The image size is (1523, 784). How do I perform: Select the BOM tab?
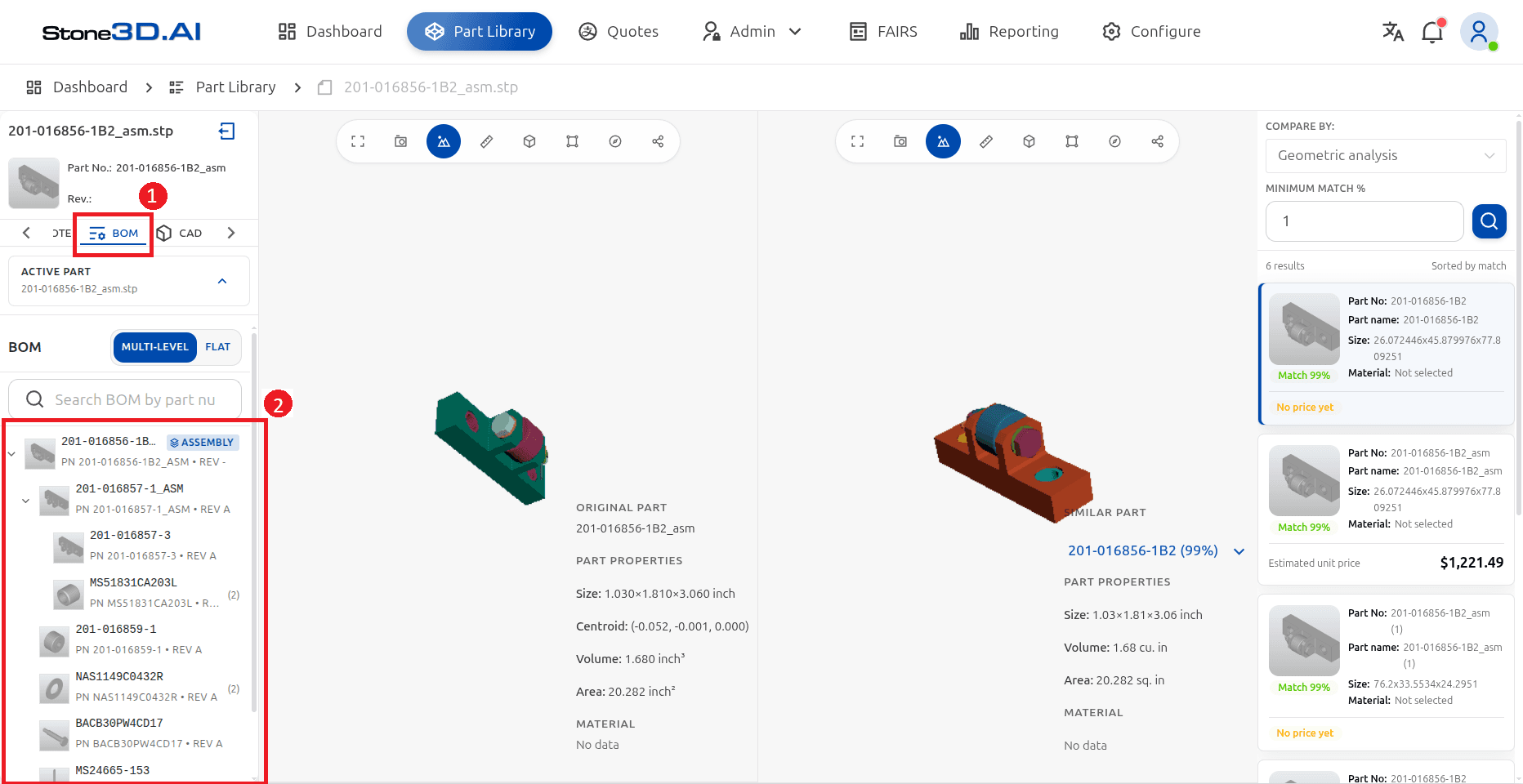114,234
